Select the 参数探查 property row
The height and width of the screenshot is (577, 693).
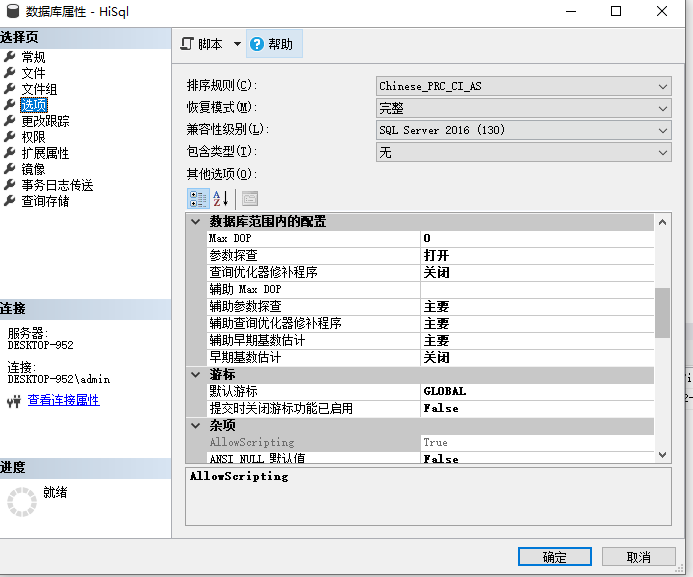click(430, 255)
